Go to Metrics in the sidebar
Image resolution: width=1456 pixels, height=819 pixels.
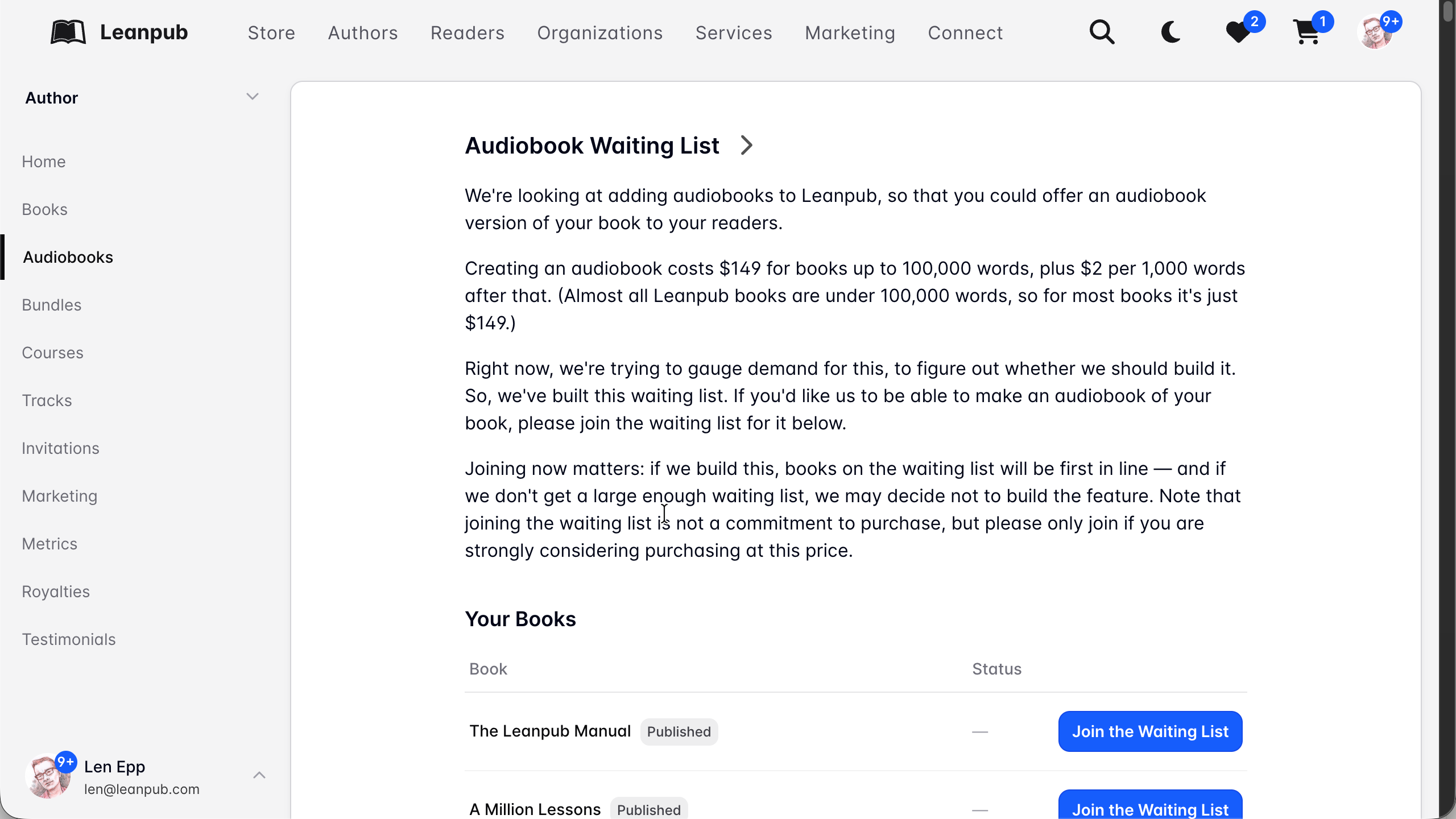(49, 544)
